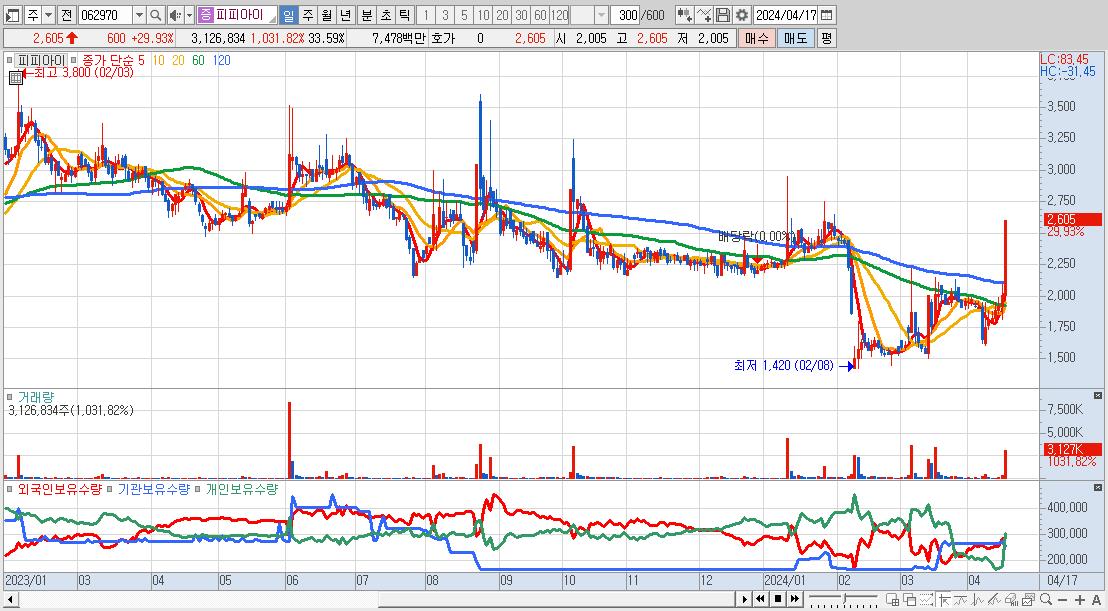Set interval to 5
1108x611 pixels.
[464, 15]
